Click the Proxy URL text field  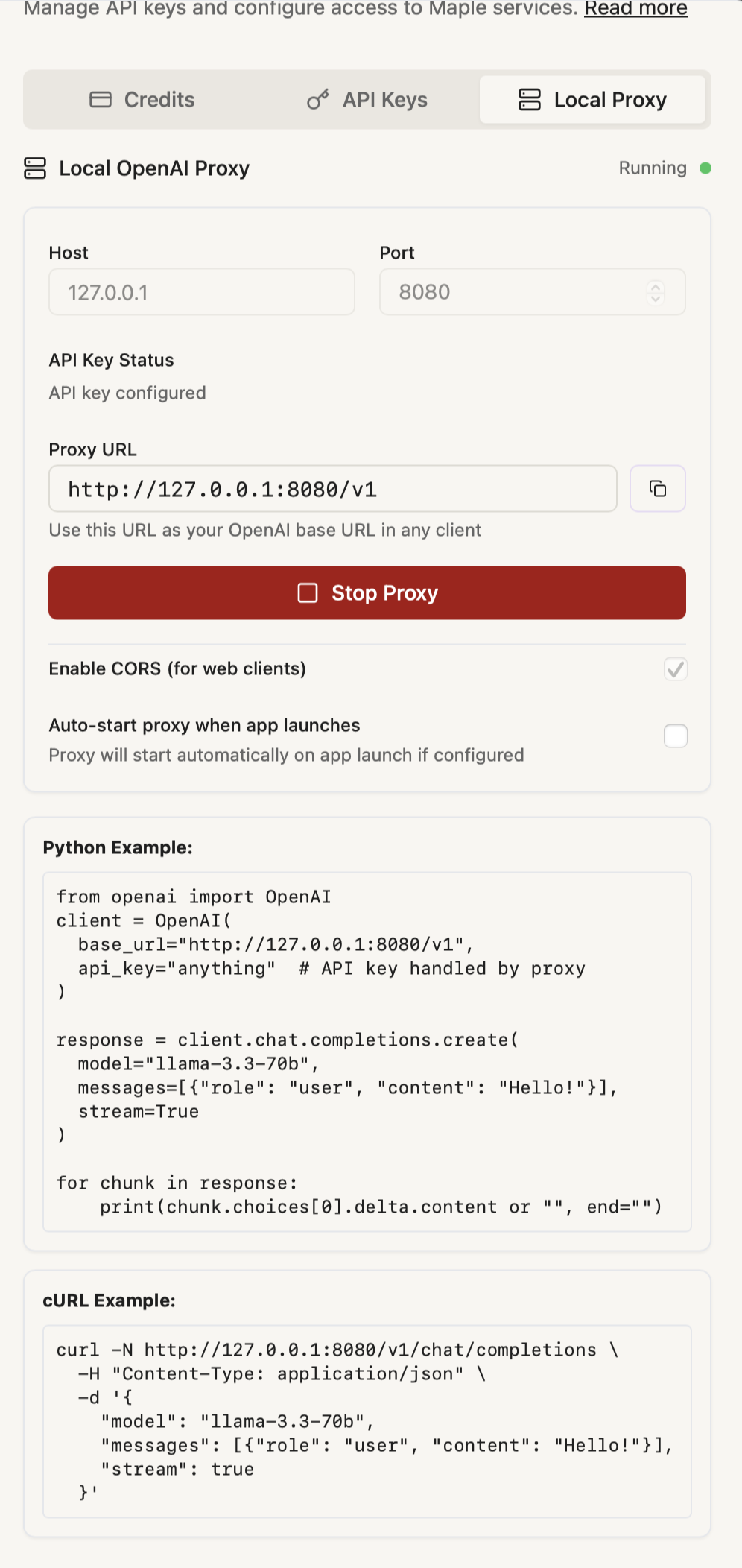click(332, 489)
